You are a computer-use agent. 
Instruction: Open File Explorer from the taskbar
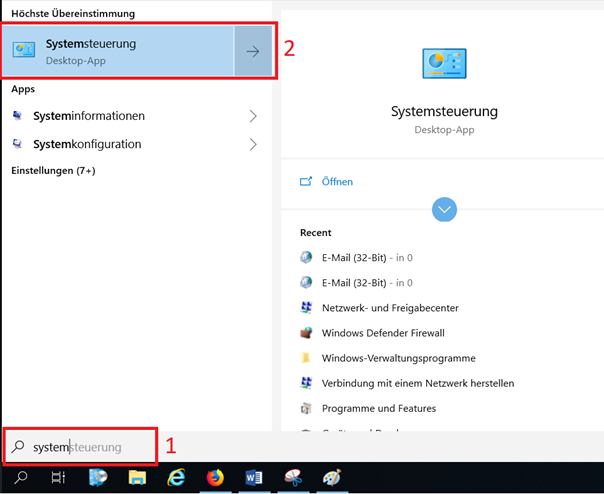[137, 478]
